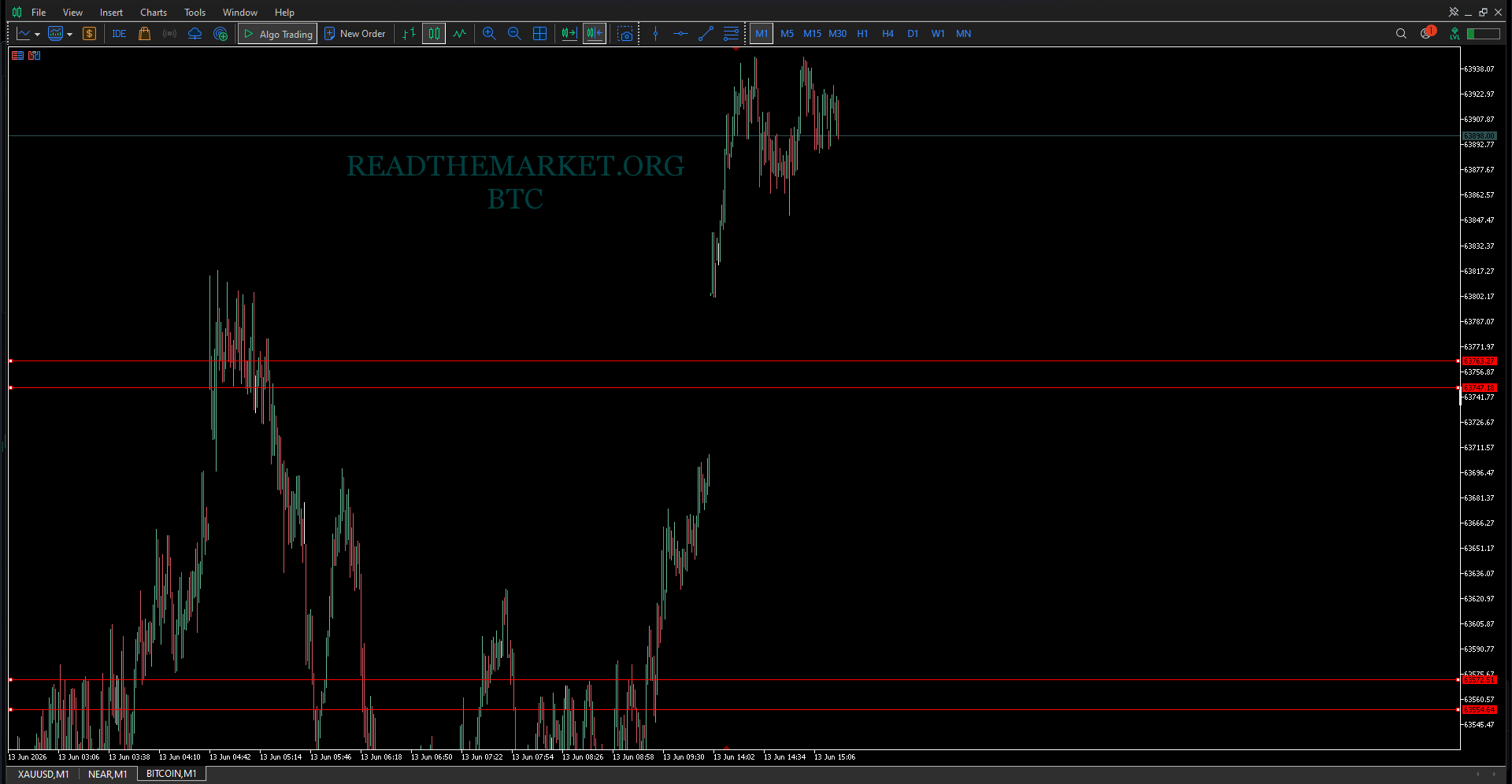The width and height of the screenshot is (1512, 784).
Task: Open the Market shopping bag icon
Action: tap(144, 34)
